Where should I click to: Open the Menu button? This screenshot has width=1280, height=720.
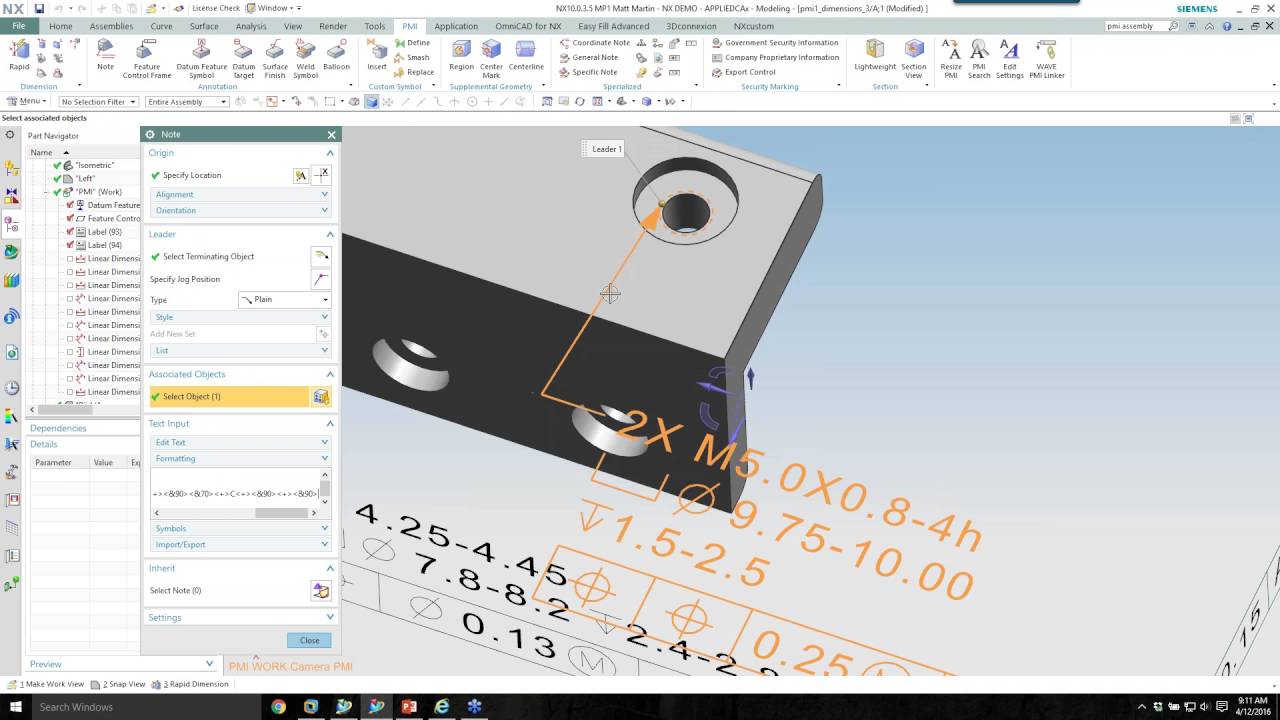click(x=26, y=101)
